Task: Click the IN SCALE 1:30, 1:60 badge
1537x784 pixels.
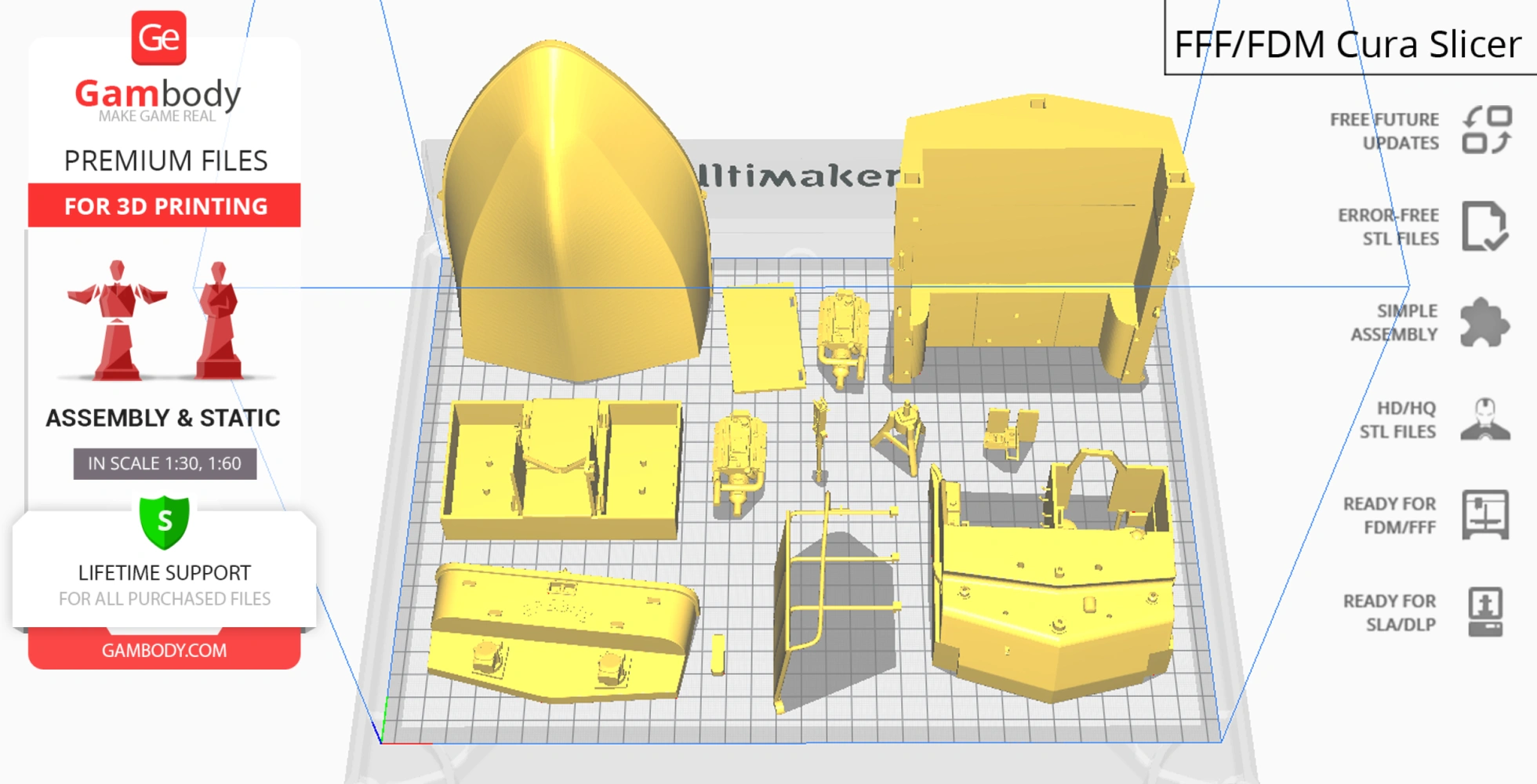Action: [x=165, y=463]
